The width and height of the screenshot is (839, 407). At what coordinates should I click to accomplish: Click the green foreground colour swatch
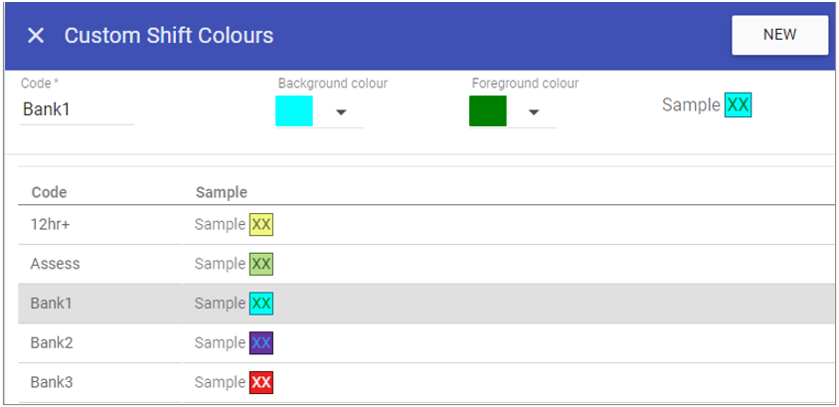click(487, 111)
